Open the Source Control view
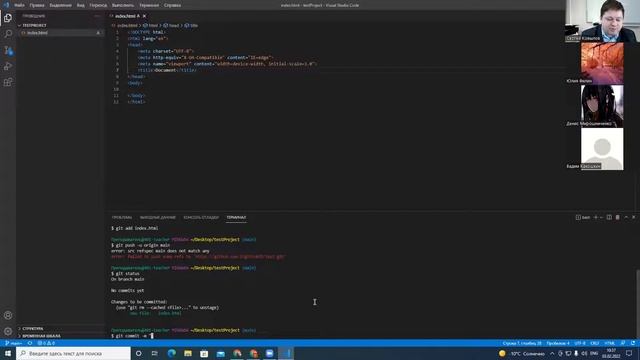640x360 pixels. point(8,50)
